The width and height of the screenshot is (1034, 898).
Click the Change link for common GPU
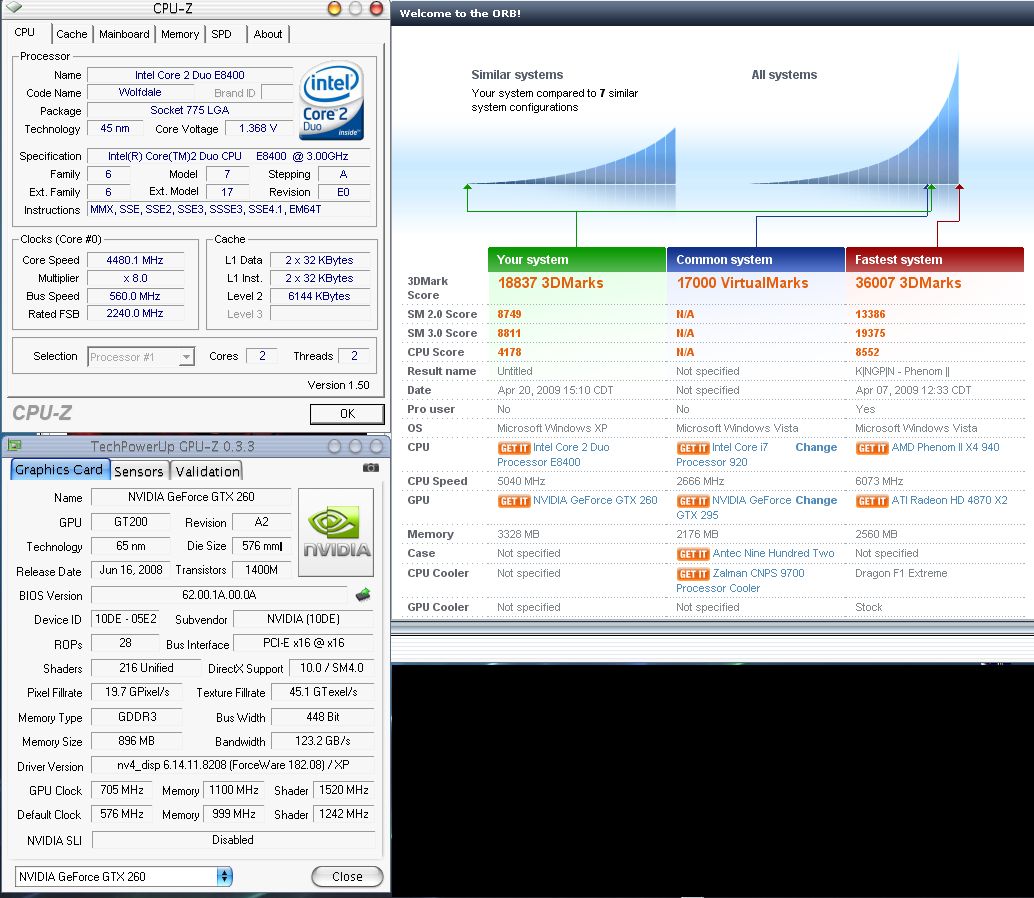pos(816,500)
